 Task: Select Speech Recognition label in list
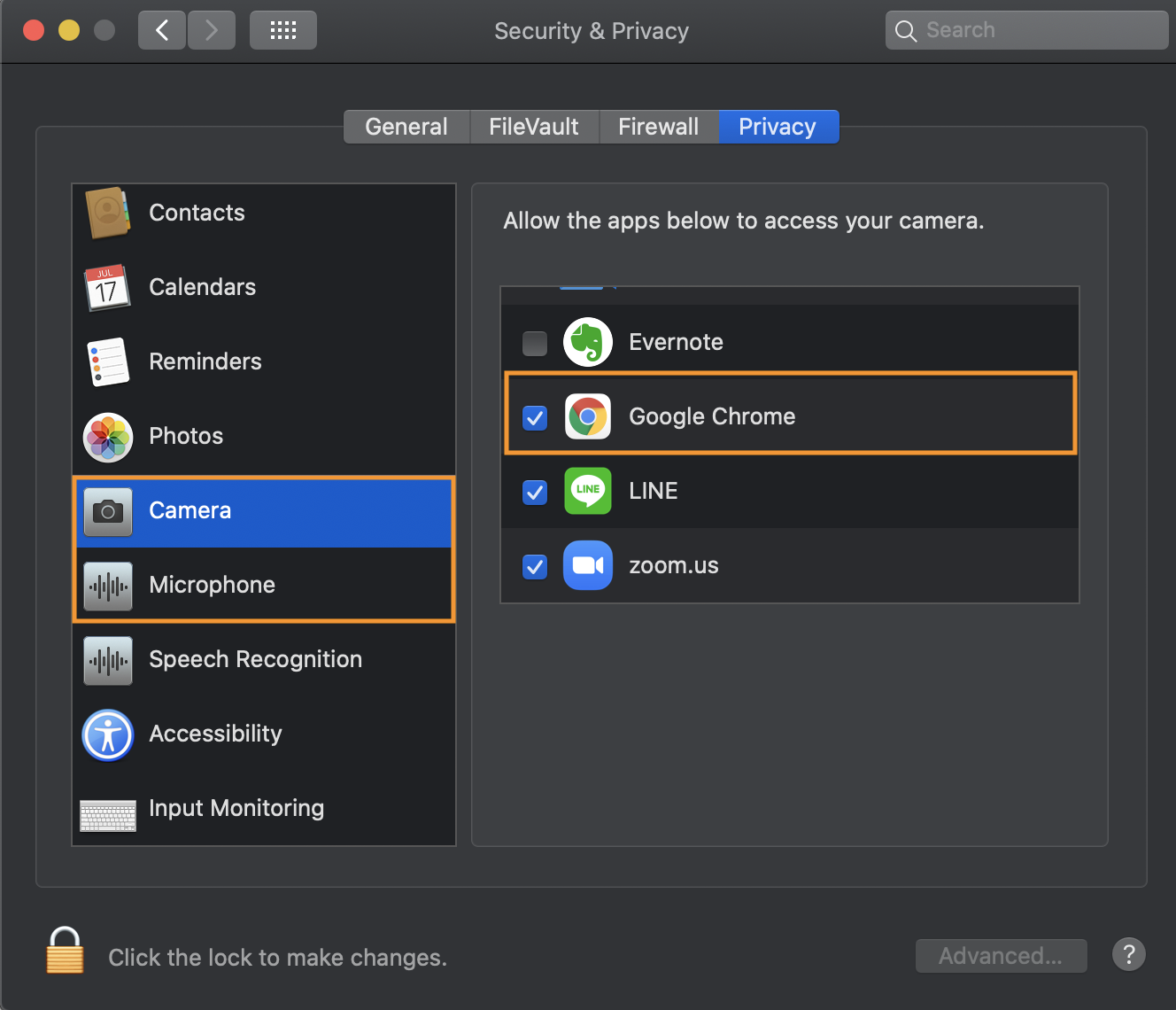255,659
